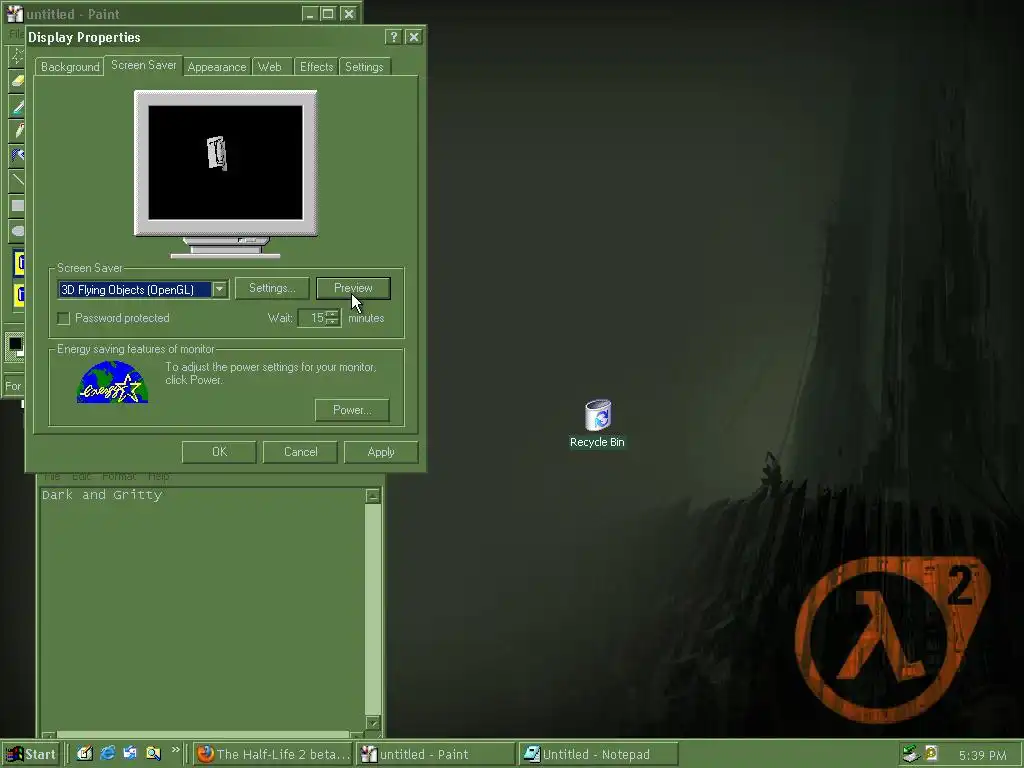Switch to Untitled - Notepad taskbar button
Screen dimensions: 1024x768
coord(598,754)
